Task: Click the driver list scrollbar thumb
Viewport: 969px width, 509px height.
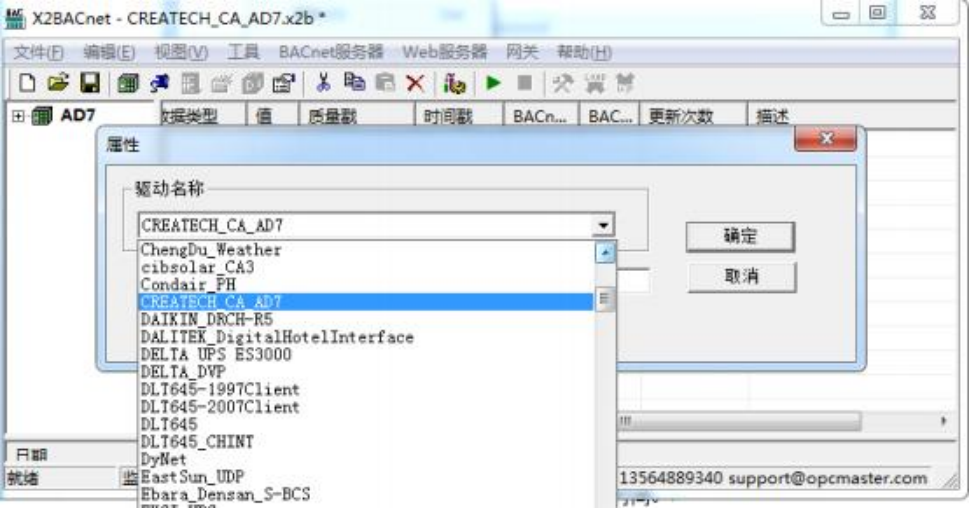Action: point(605,300)
